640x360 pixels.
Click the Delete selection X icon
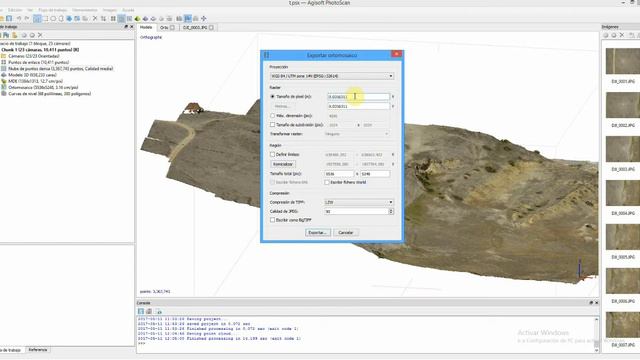[x=95, y=18]
